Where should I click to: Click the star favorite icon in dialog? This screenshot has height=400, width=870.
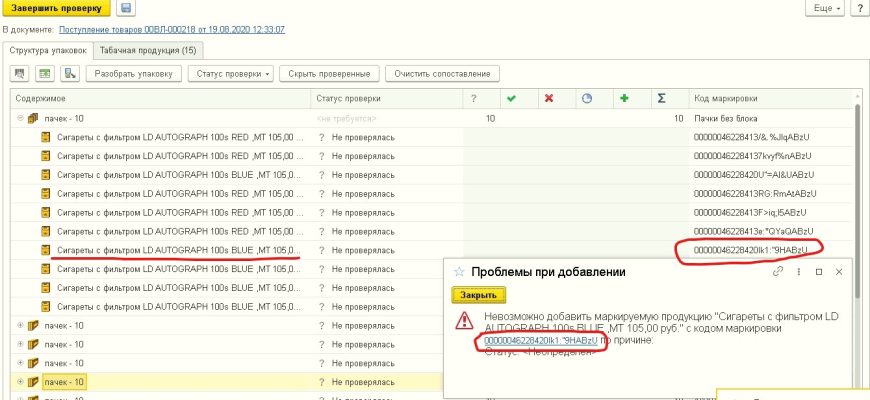click(459, 271)
